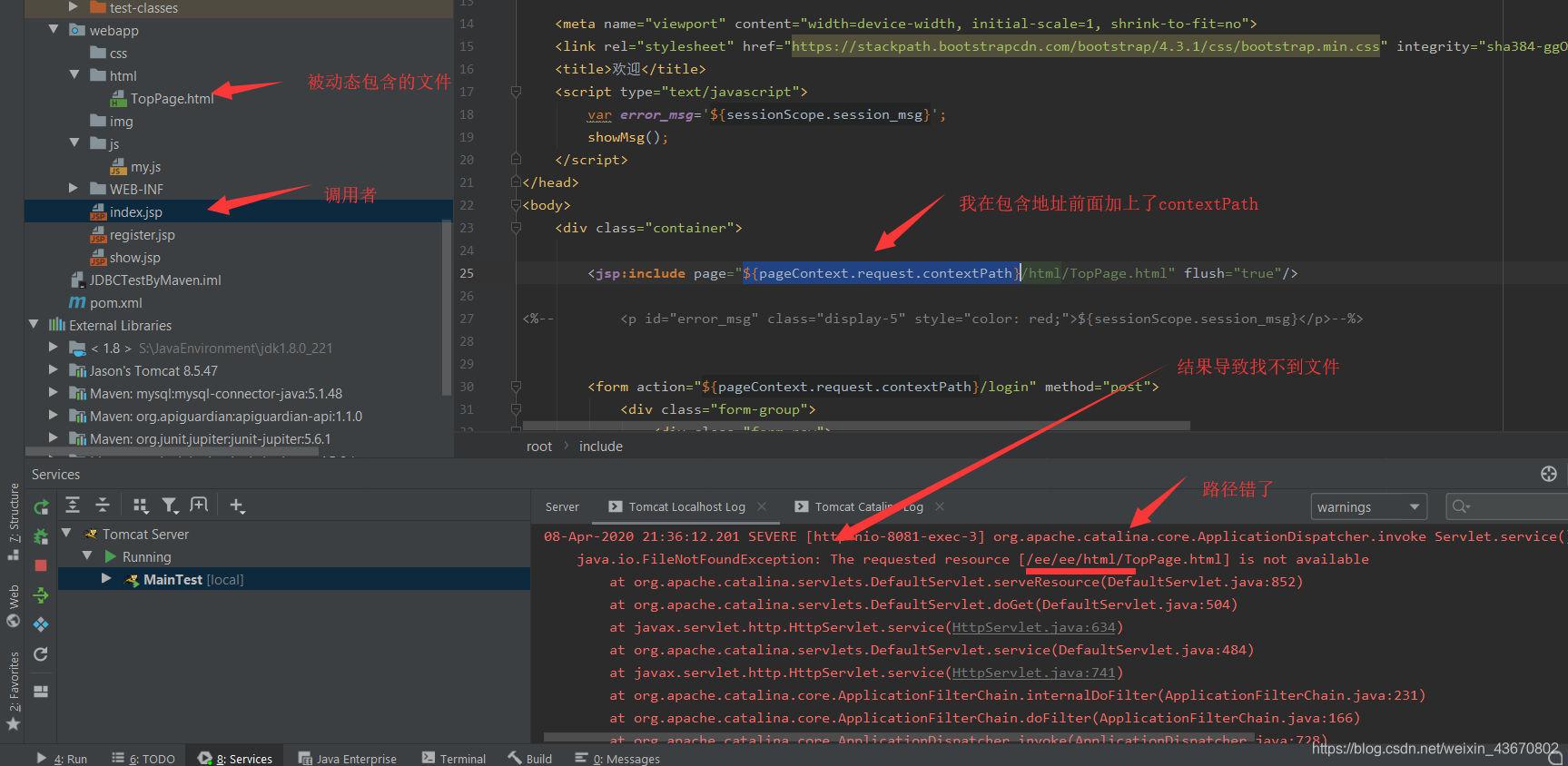Select show.jsp in project tree
Image resolution: width=1568 pixels, height=766 pixels.
(x=134, y=258)
